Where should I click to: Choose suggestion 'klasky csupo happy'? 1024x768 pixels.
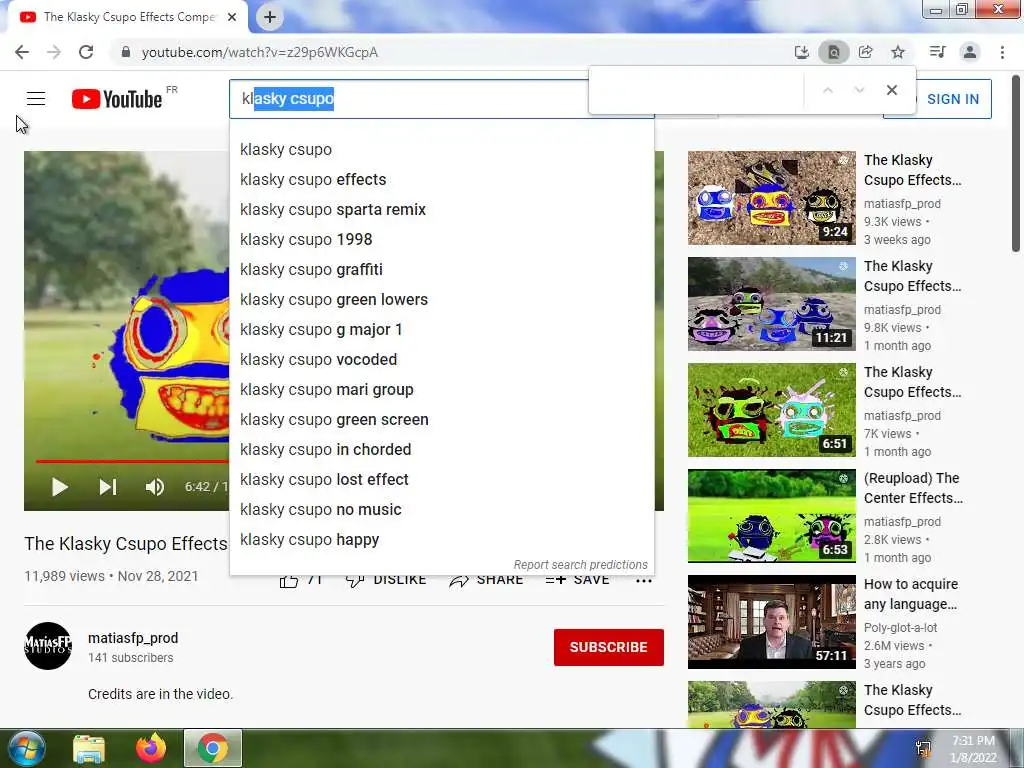point(441,540)
